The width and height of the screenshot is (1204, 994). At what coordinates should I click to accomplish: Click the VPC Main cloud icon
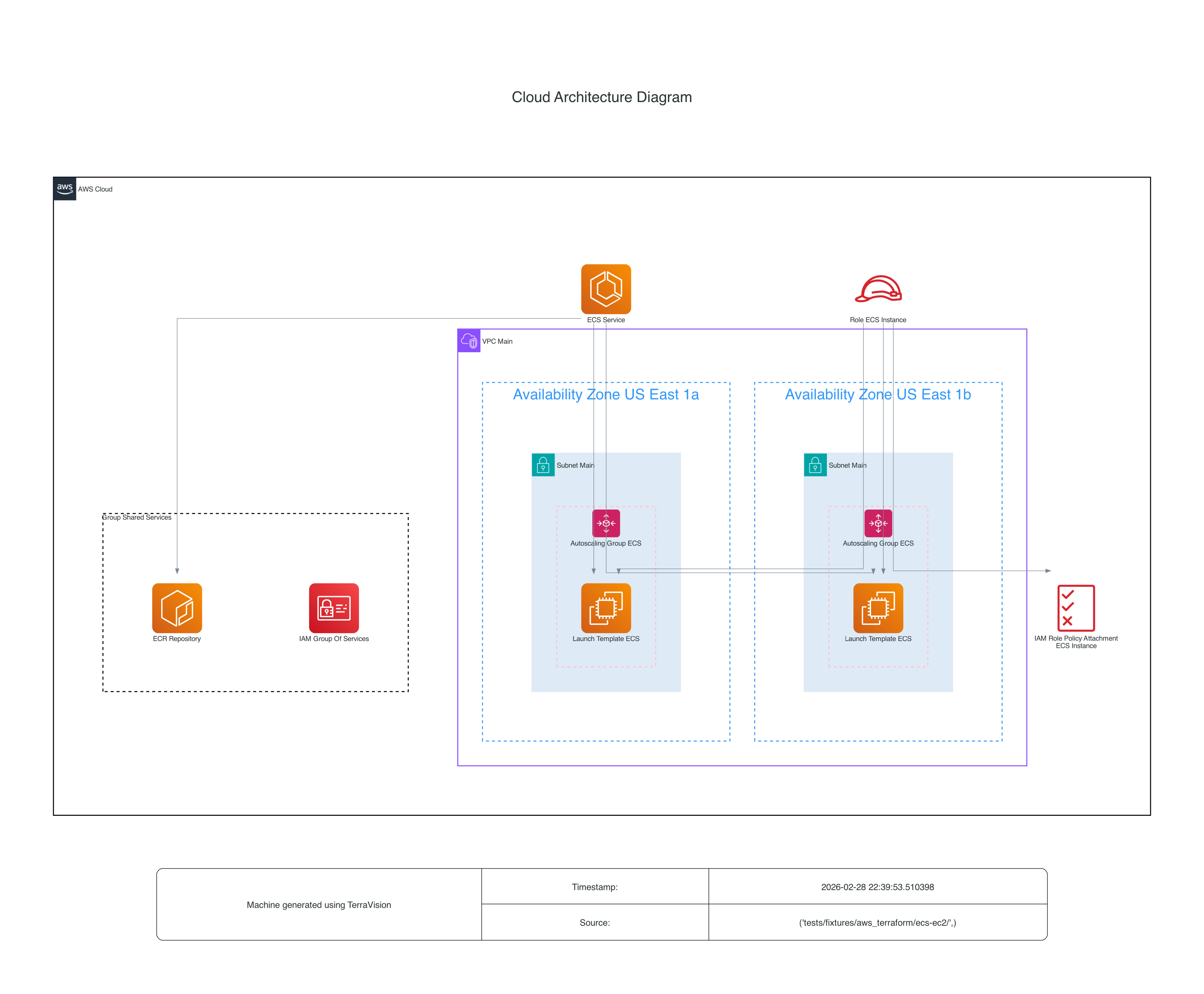coord(469,341)
